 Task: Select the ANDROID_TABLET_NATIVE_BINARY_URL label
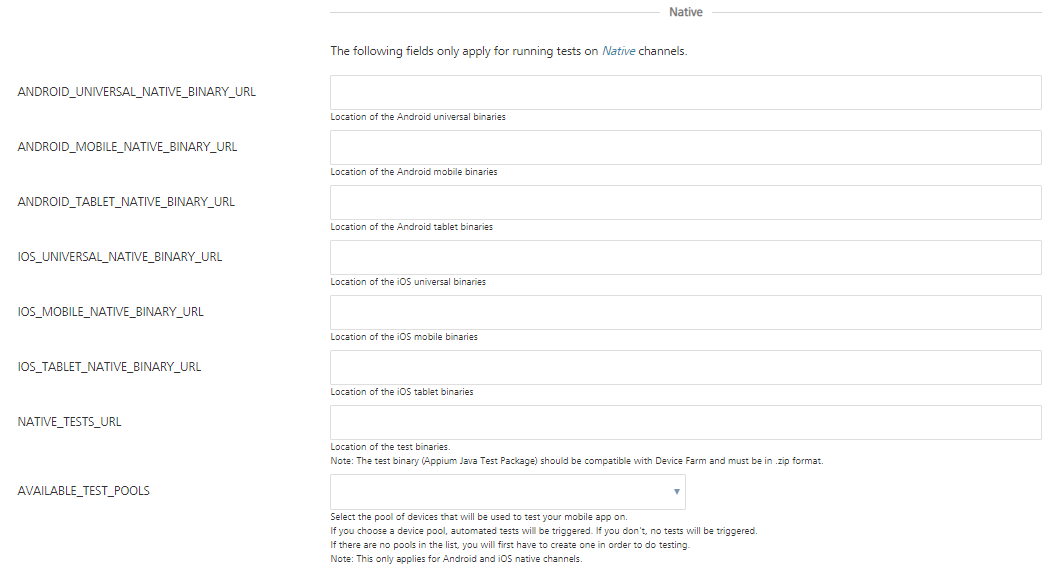126,202
